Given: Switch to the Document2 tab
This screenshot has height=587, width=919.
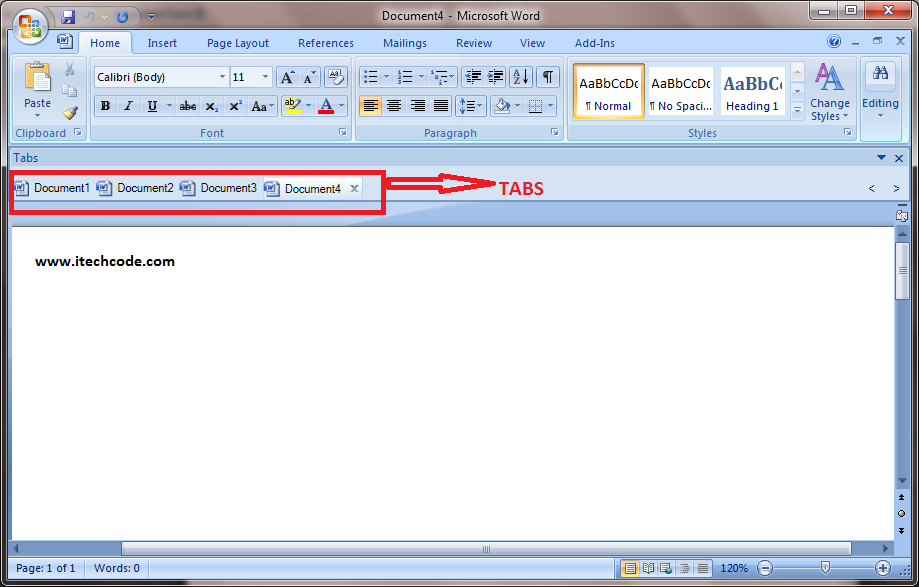Looking at the screenshot, I should [136, 188].
